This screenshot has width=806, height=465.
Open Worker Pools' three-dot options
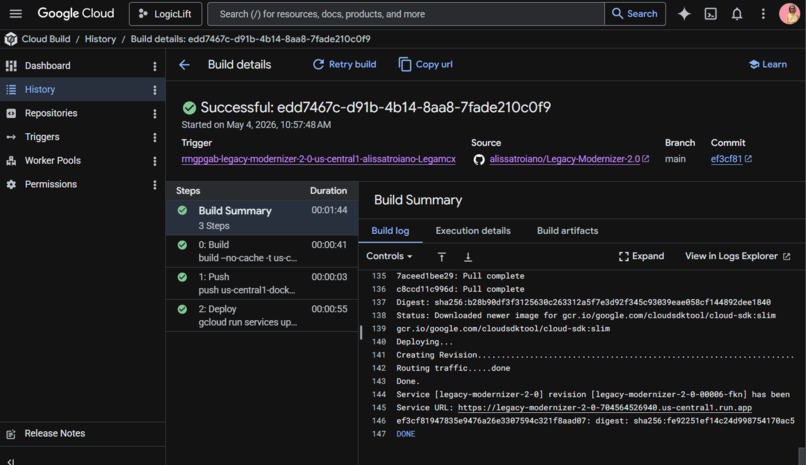tap(155, 161)
